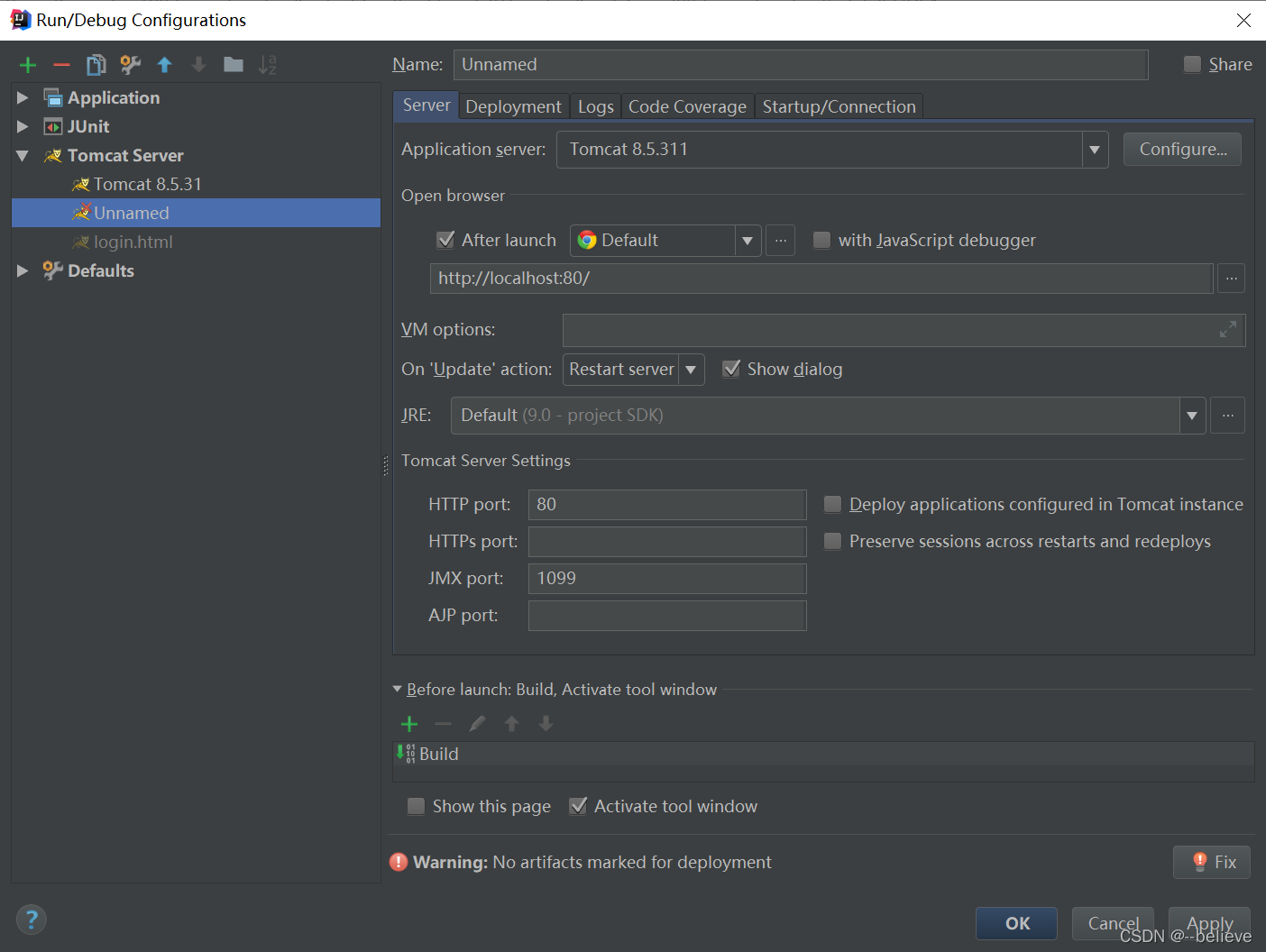The width and height of the screenshot is (1266, 952).
Task: Click the Application node icon
Action: click(53, 97)
